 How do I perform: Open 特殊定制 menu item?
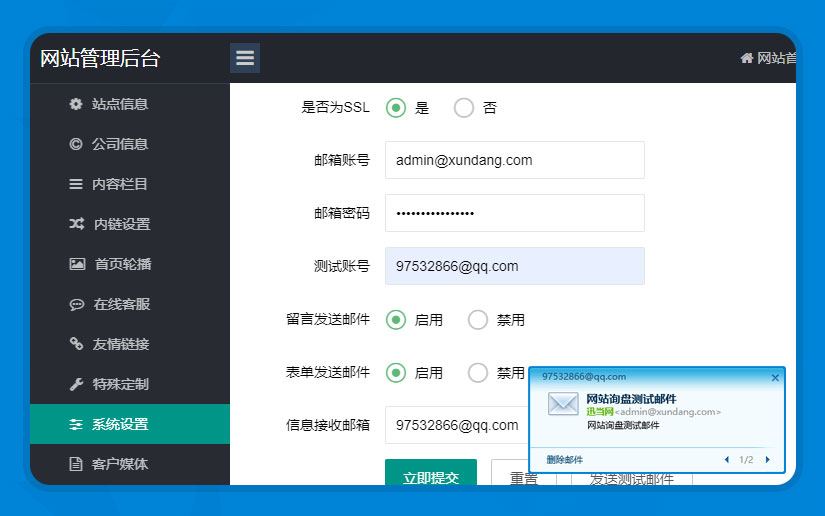point(130,384)
